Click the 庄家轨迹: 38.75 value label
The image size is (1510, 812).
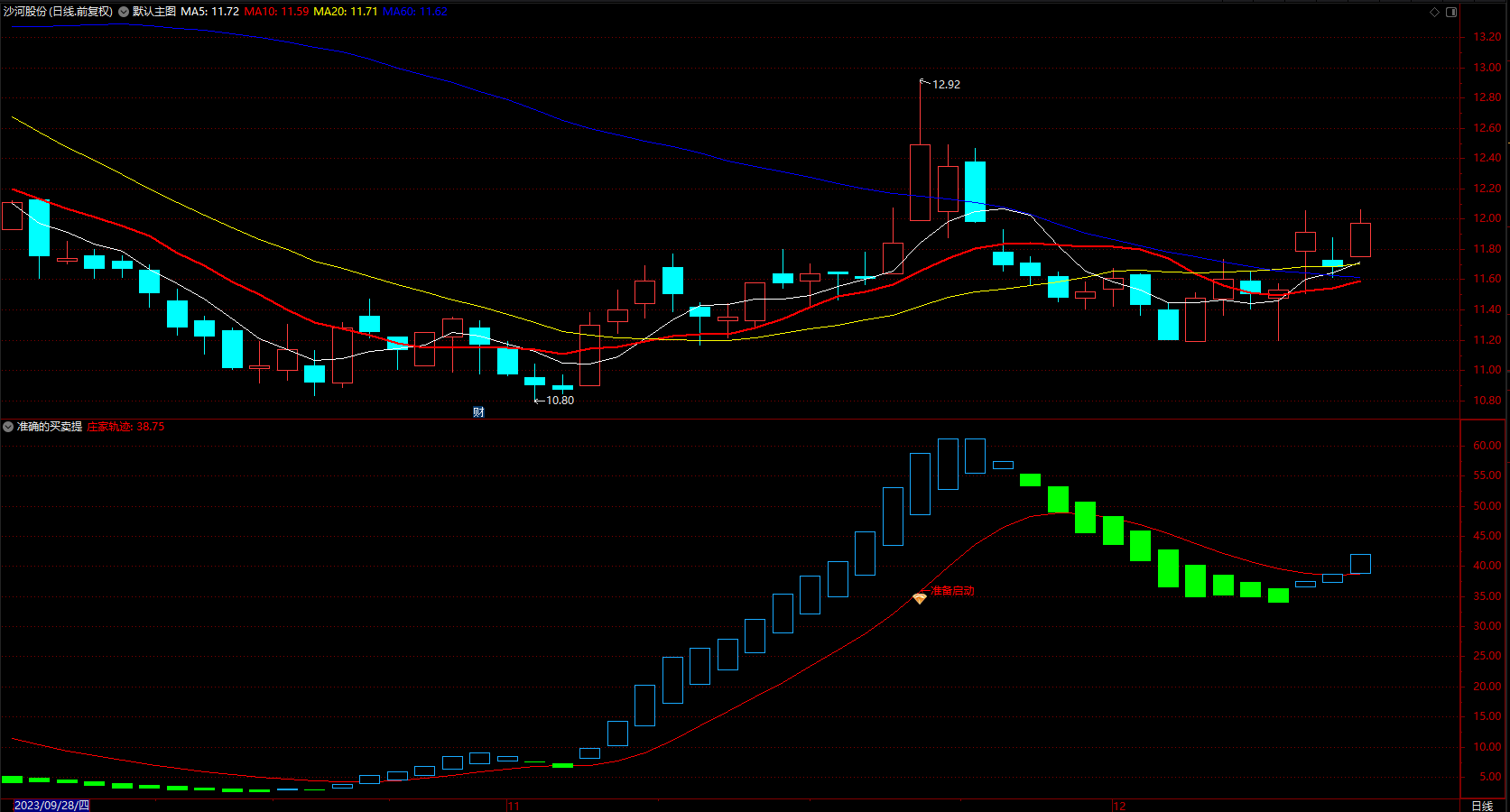(125, 427)
